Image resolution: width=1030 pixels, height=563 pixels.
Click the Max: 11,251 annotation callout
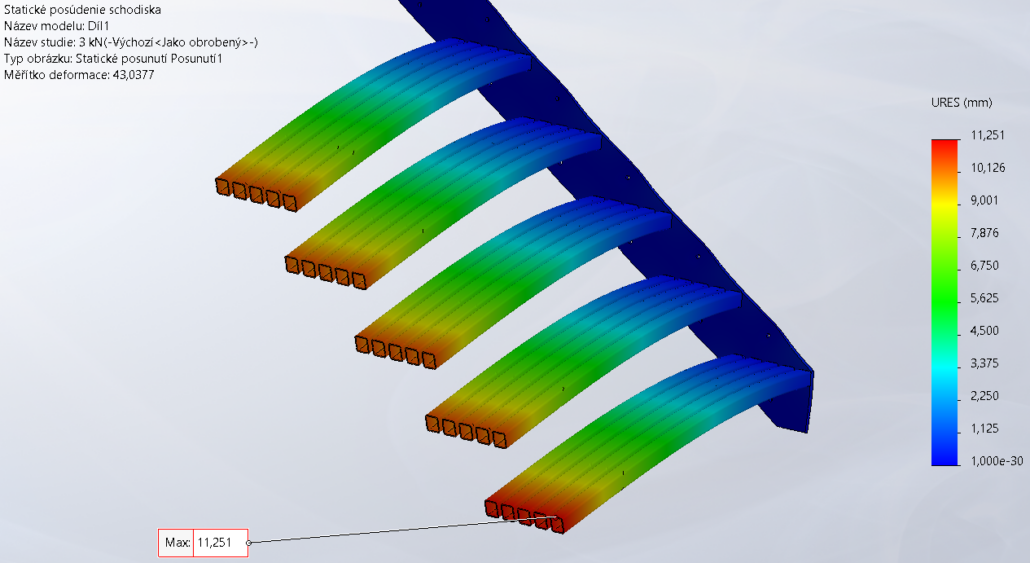pos(203,543)
